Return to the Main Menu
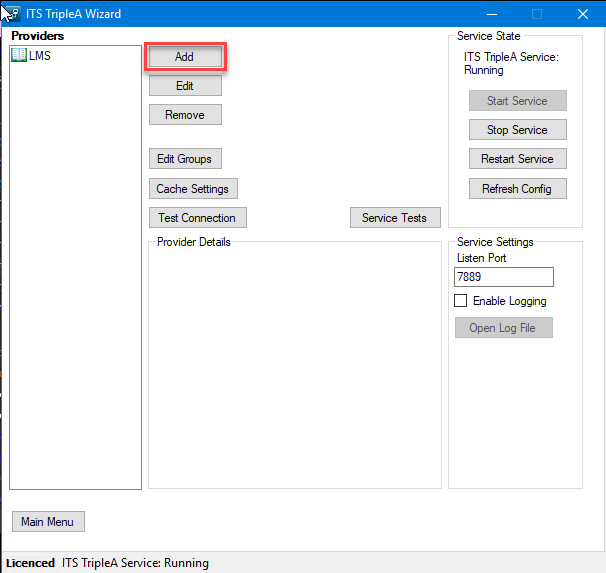The width and height of the screenshot is (606, 573). click(48, 522)
